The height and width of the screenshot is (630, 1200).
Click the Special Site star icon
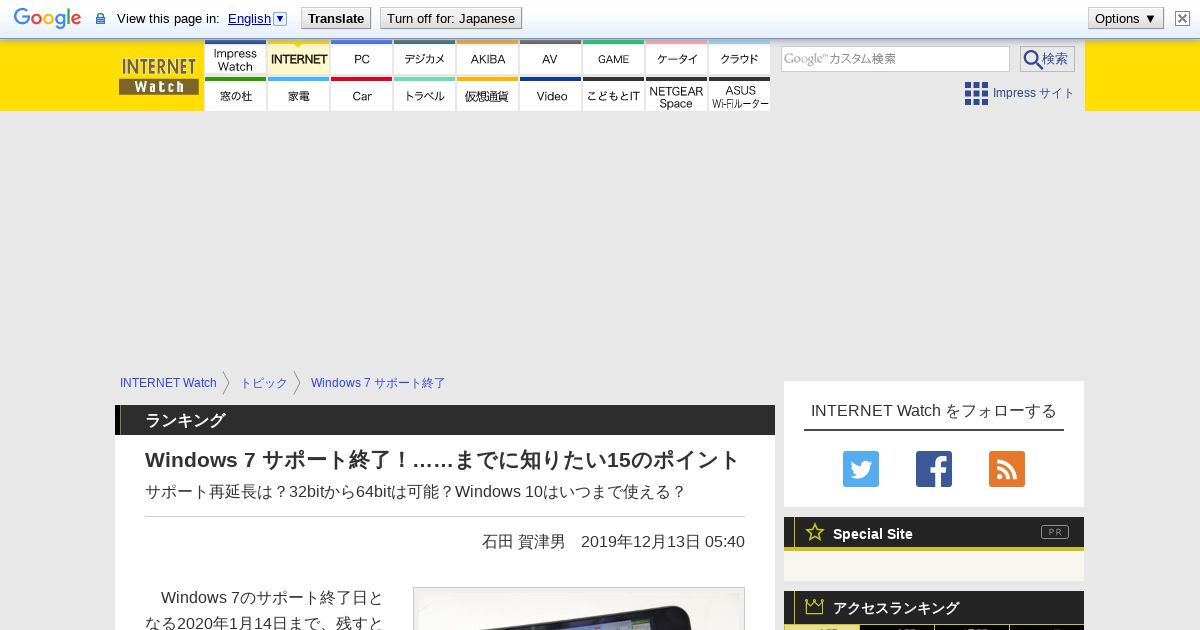click(x=815, y=533)
